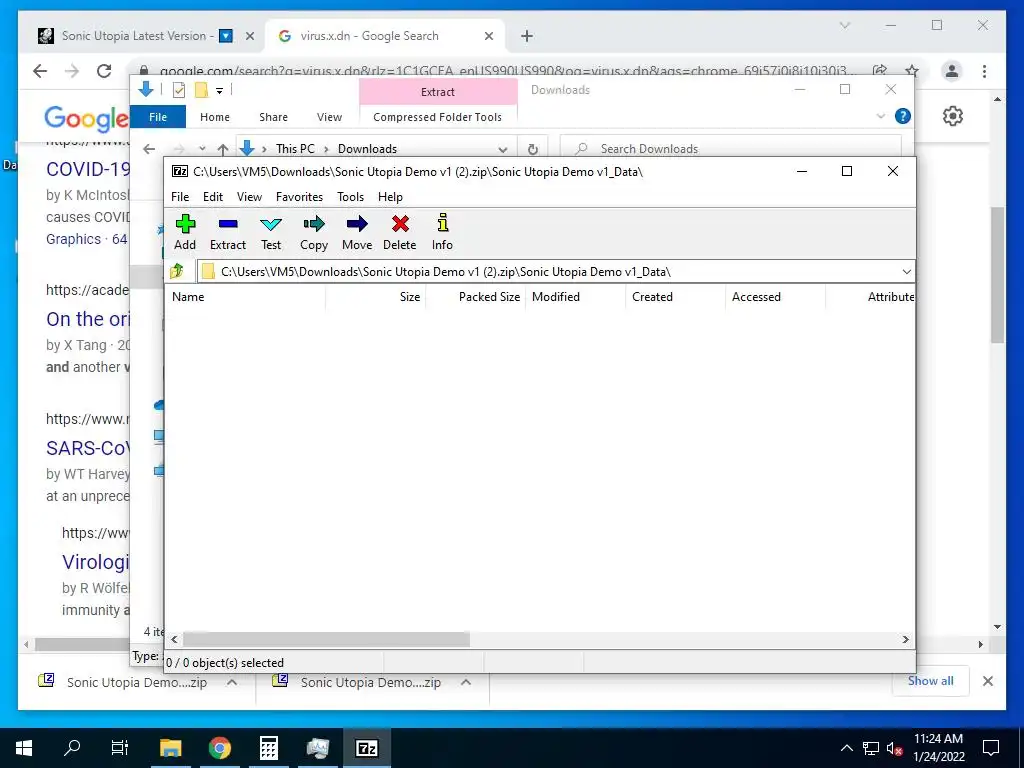The height and width of the screenshot is (768, 1024).
Task: Expand the Explorer ribbon chevron
Action: coord(880,116)
